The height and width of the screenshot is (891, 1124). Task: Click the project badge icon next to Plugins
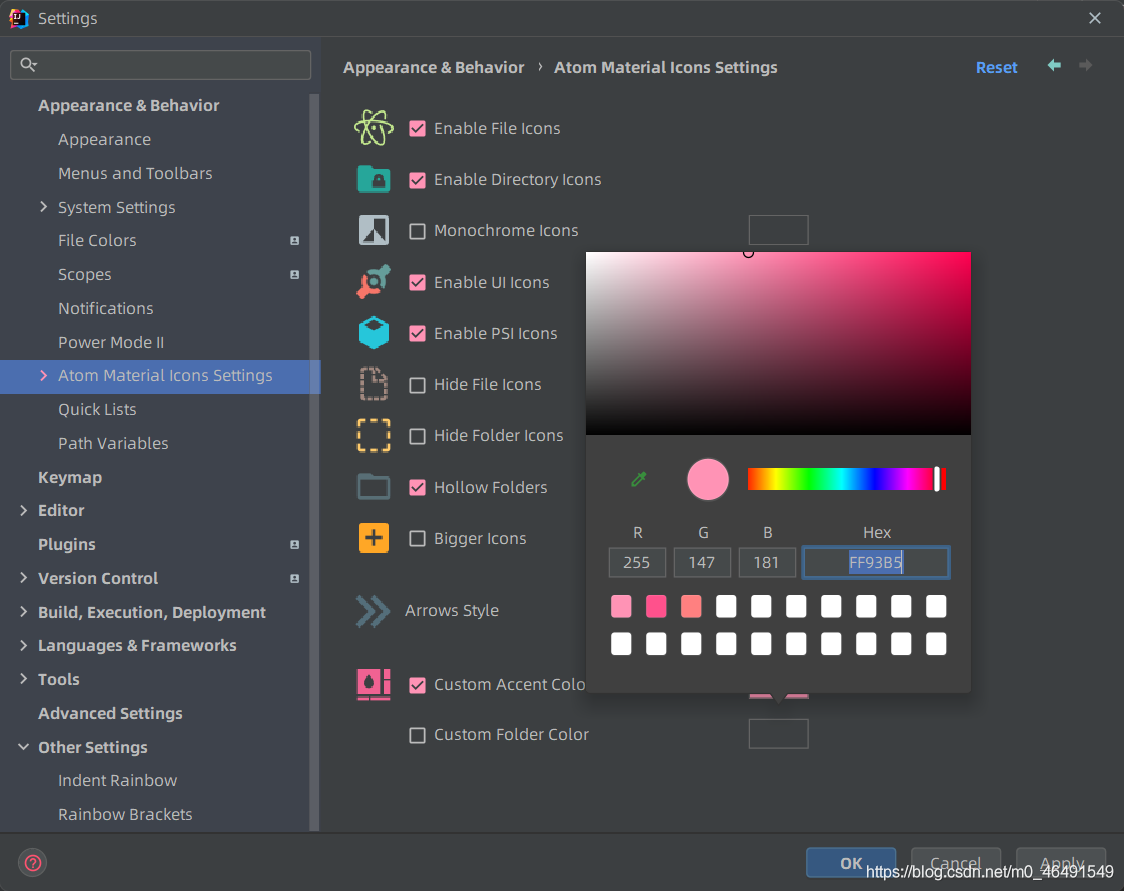pyautogui.click(x=295, y=545)
